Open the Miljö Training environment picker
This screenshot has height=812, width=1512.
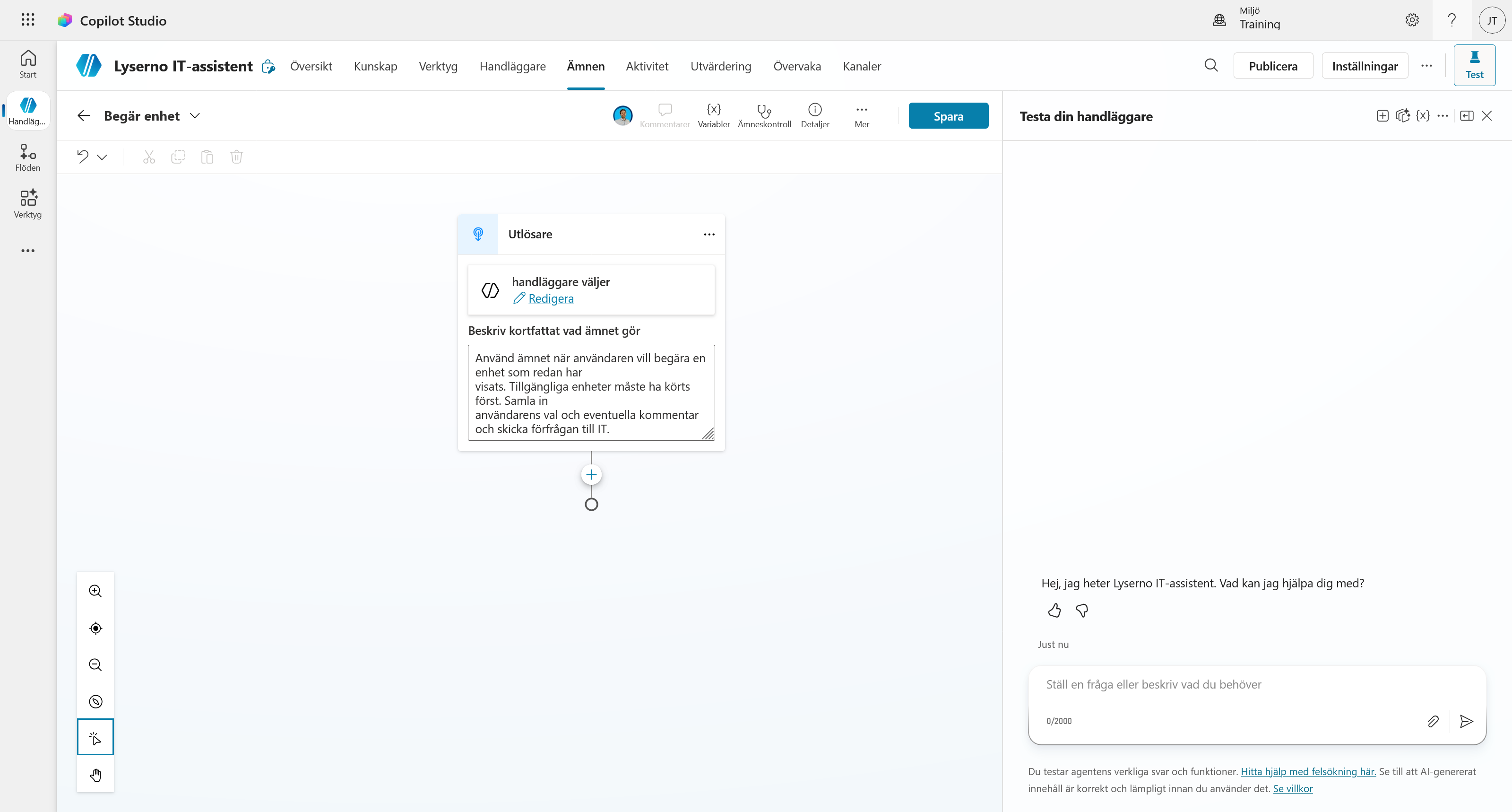click(1247, 20)
